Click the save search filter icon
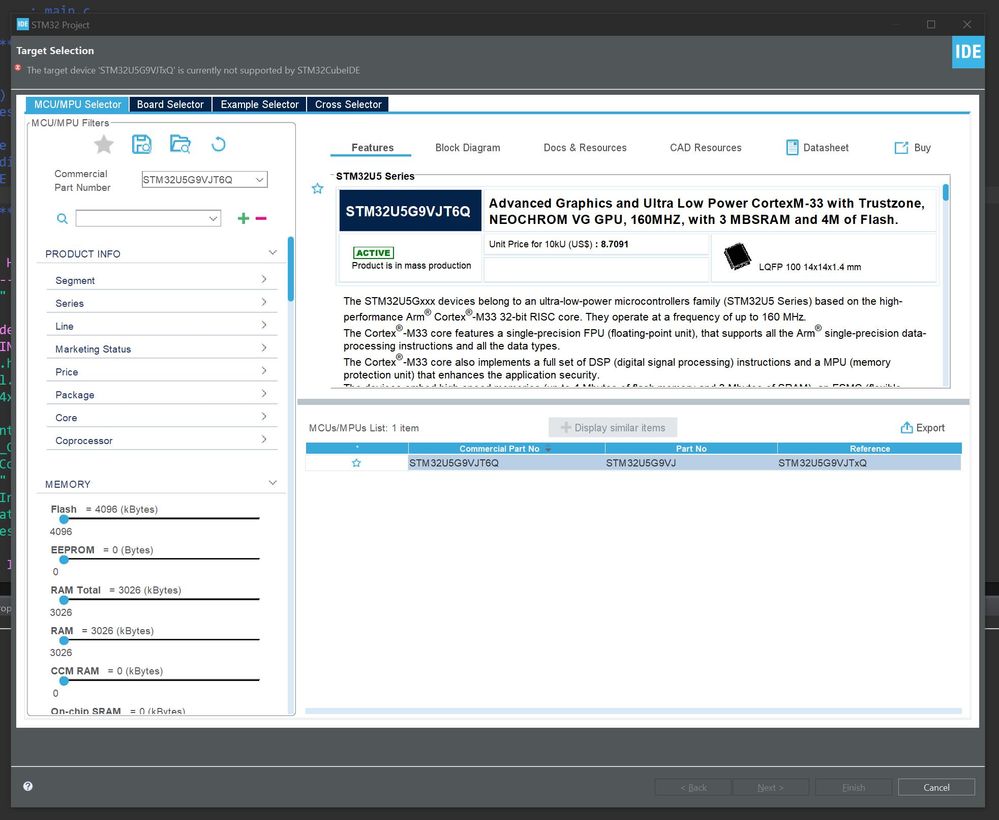The width and height of the screenshot is (999, 820). (141, 145)
